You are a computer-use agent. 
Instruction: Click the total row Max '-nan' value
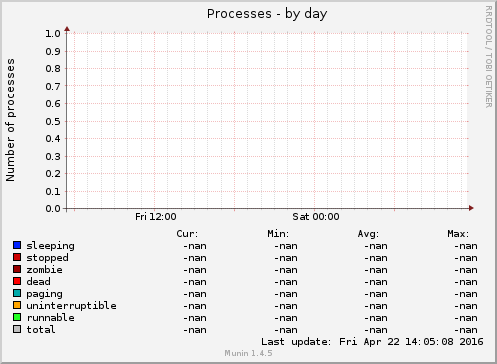pyautogui.click(x=466, y=330)
